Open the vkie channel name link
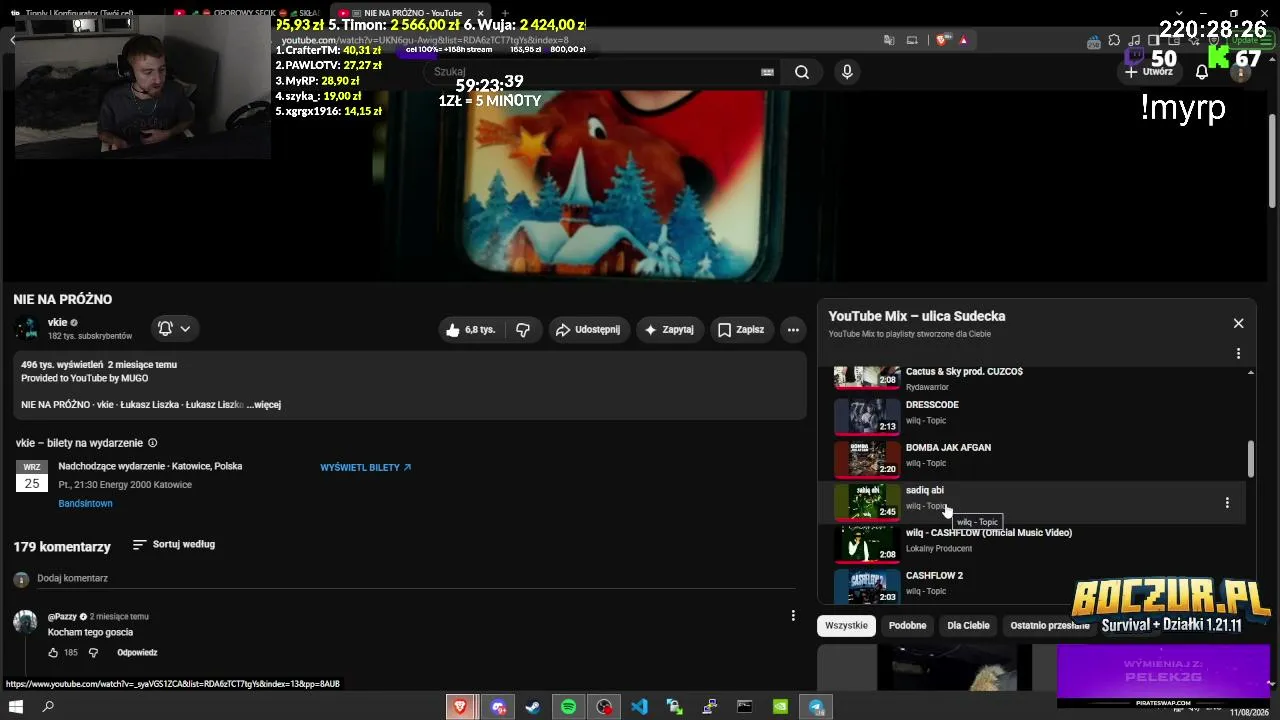The height and width of the screenshot is (720, 1280). point(57,322)
